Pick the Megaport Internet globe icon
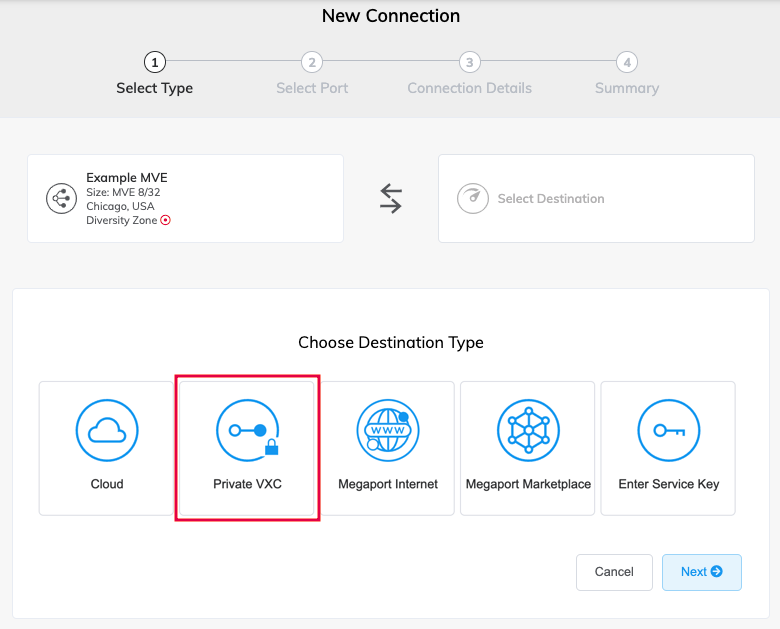This screenshot has width=780, height=629. click(x=388, y=431)
